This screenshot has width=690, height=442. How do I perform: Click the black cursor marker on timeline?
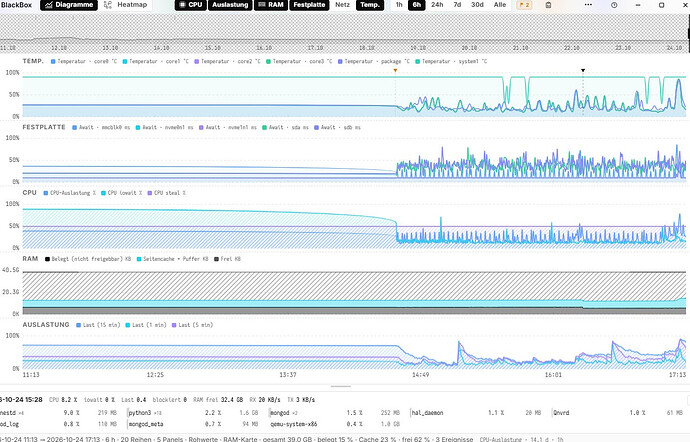[x=583, y=70]
